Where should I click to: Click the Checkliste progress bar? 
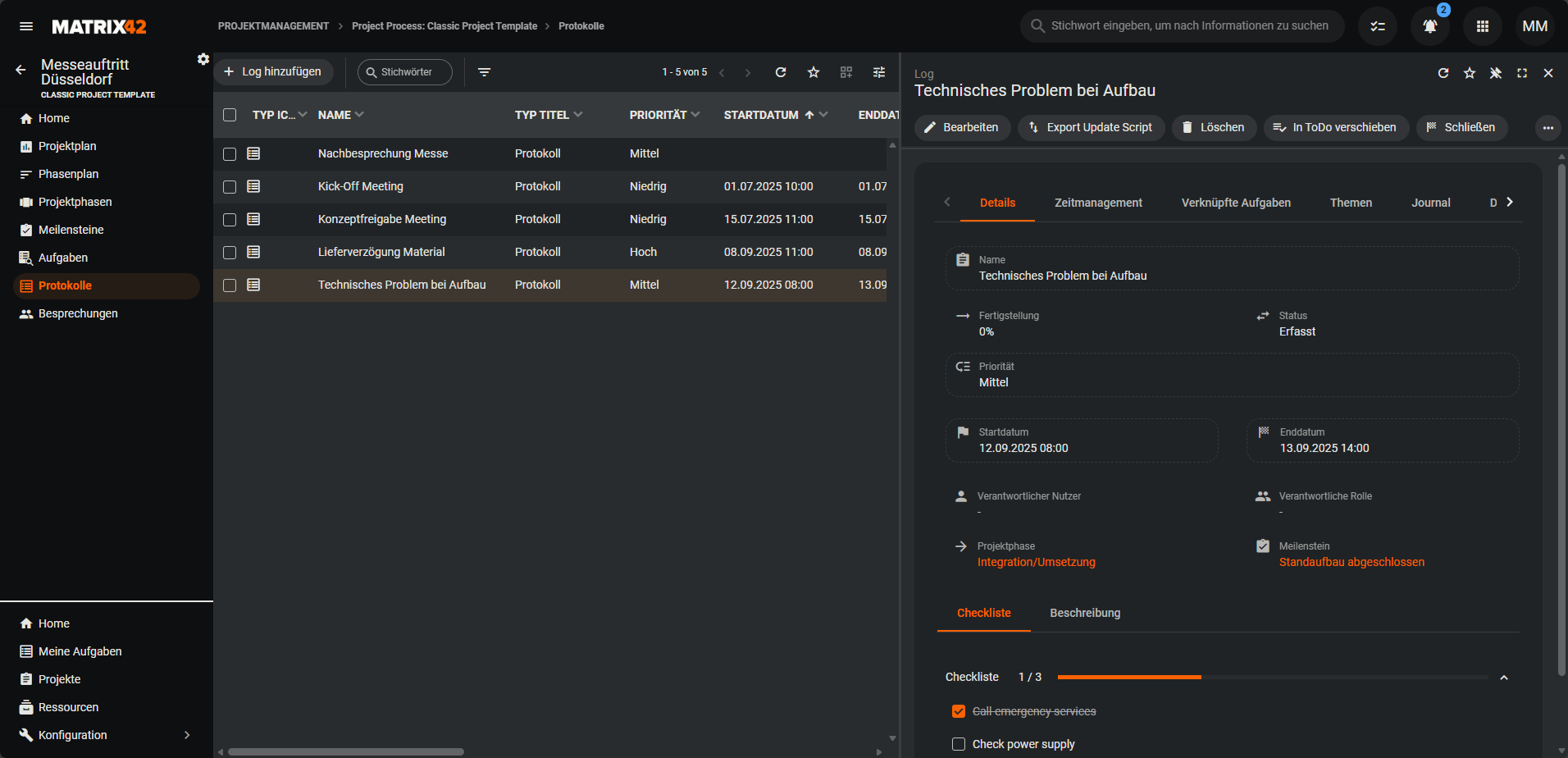(1272, 678)
